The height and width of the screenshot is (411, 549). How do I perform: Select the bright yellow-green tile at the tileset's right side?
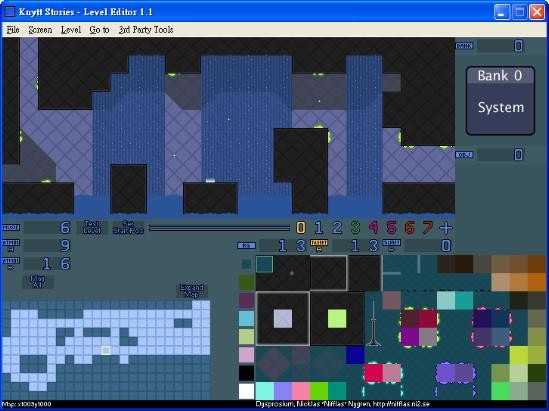(x=519, y=355)
